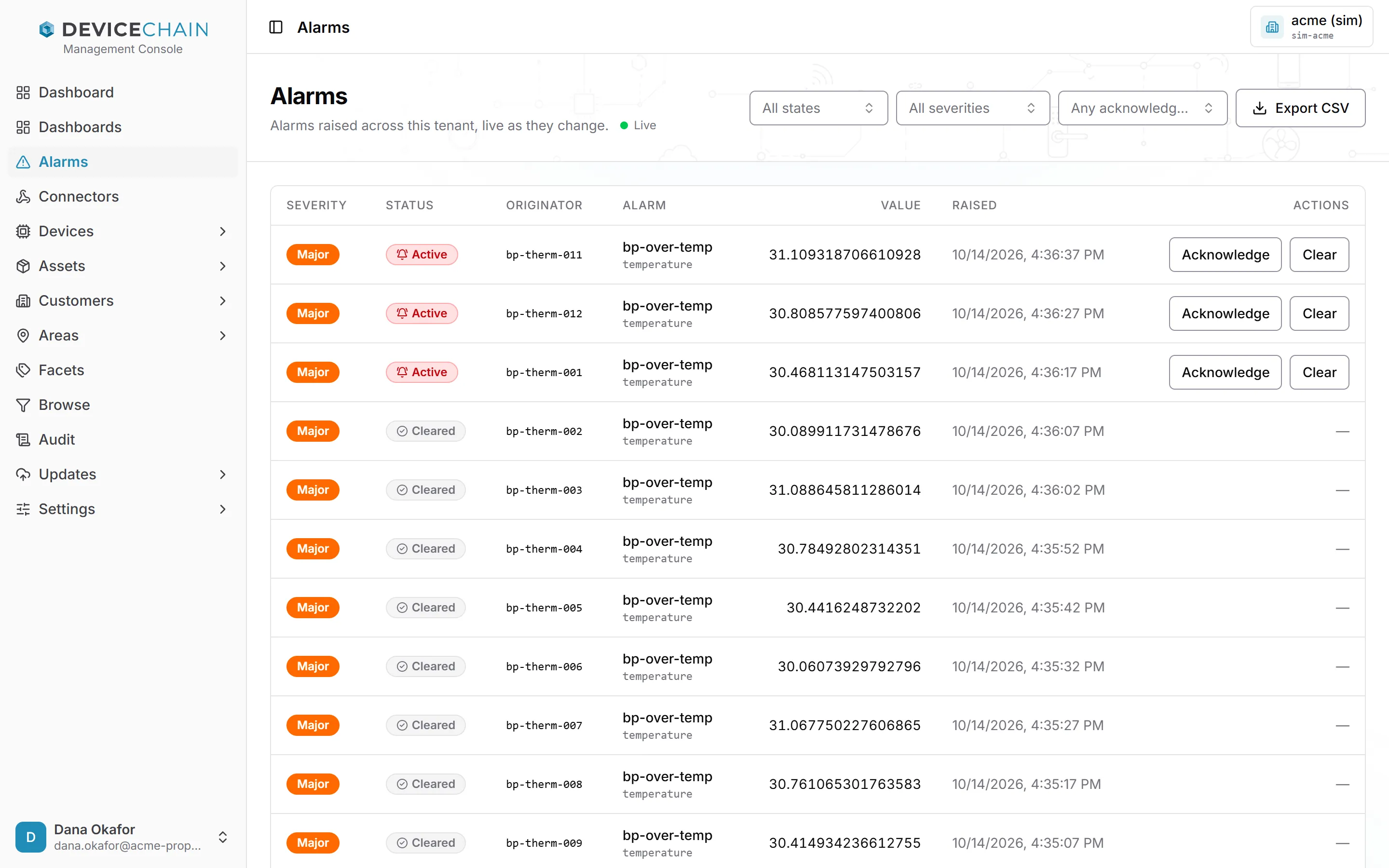
Task: Click the Active badge on bp-therm-012 row
Action: tap(422, 313)
